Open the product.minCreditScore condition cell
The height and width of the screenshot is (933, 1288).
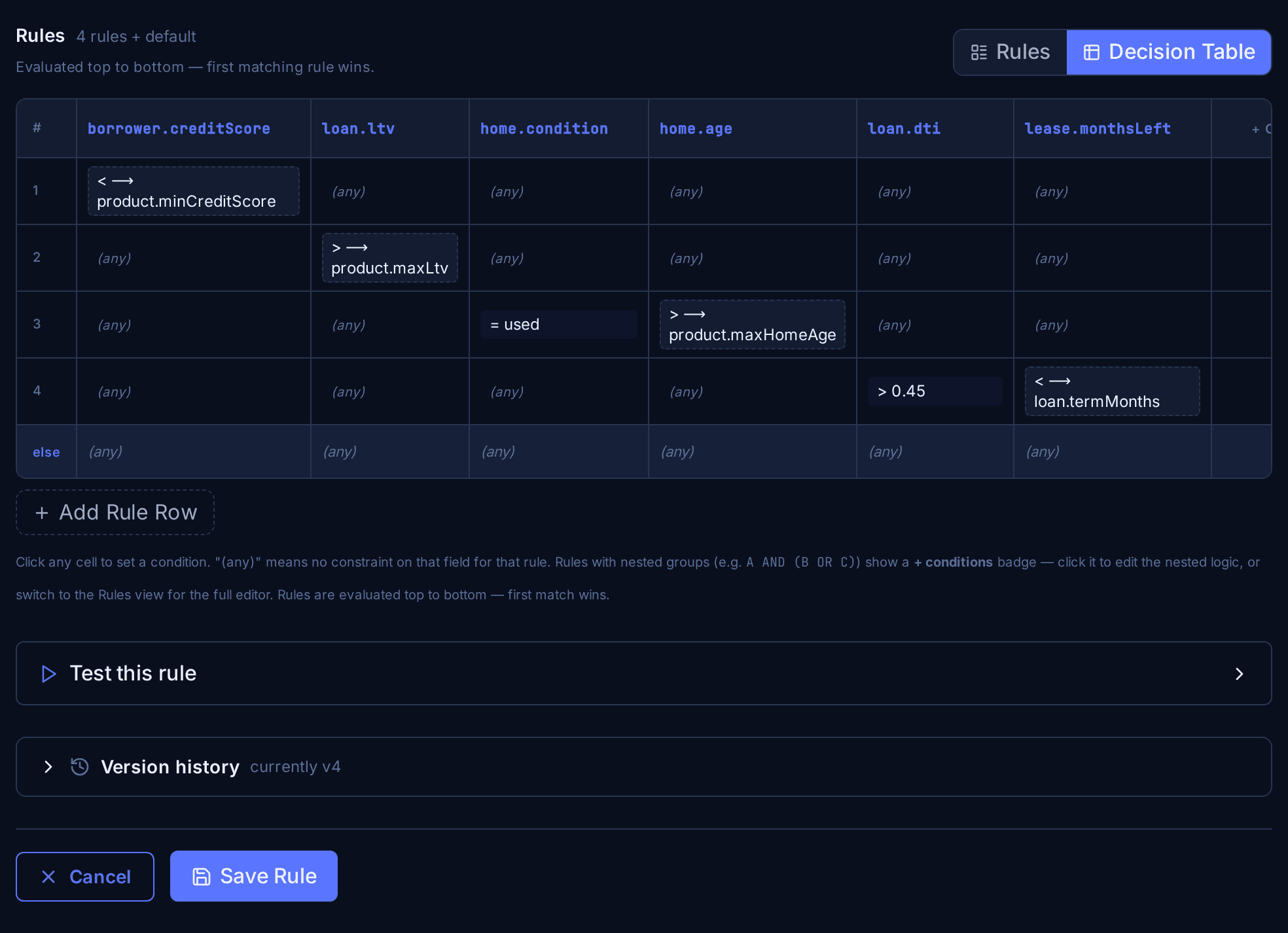194,191
